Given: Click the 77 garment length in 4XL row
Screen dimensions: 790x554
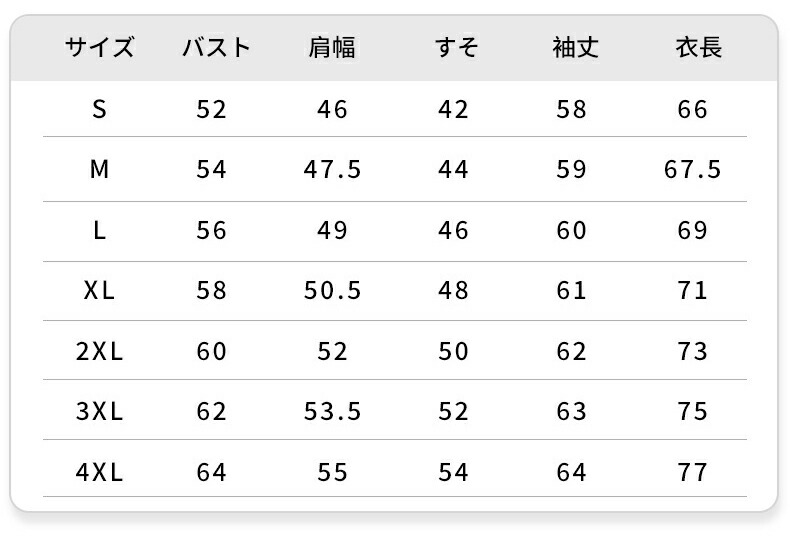Looking at the screenshot, I should (692, 472).
